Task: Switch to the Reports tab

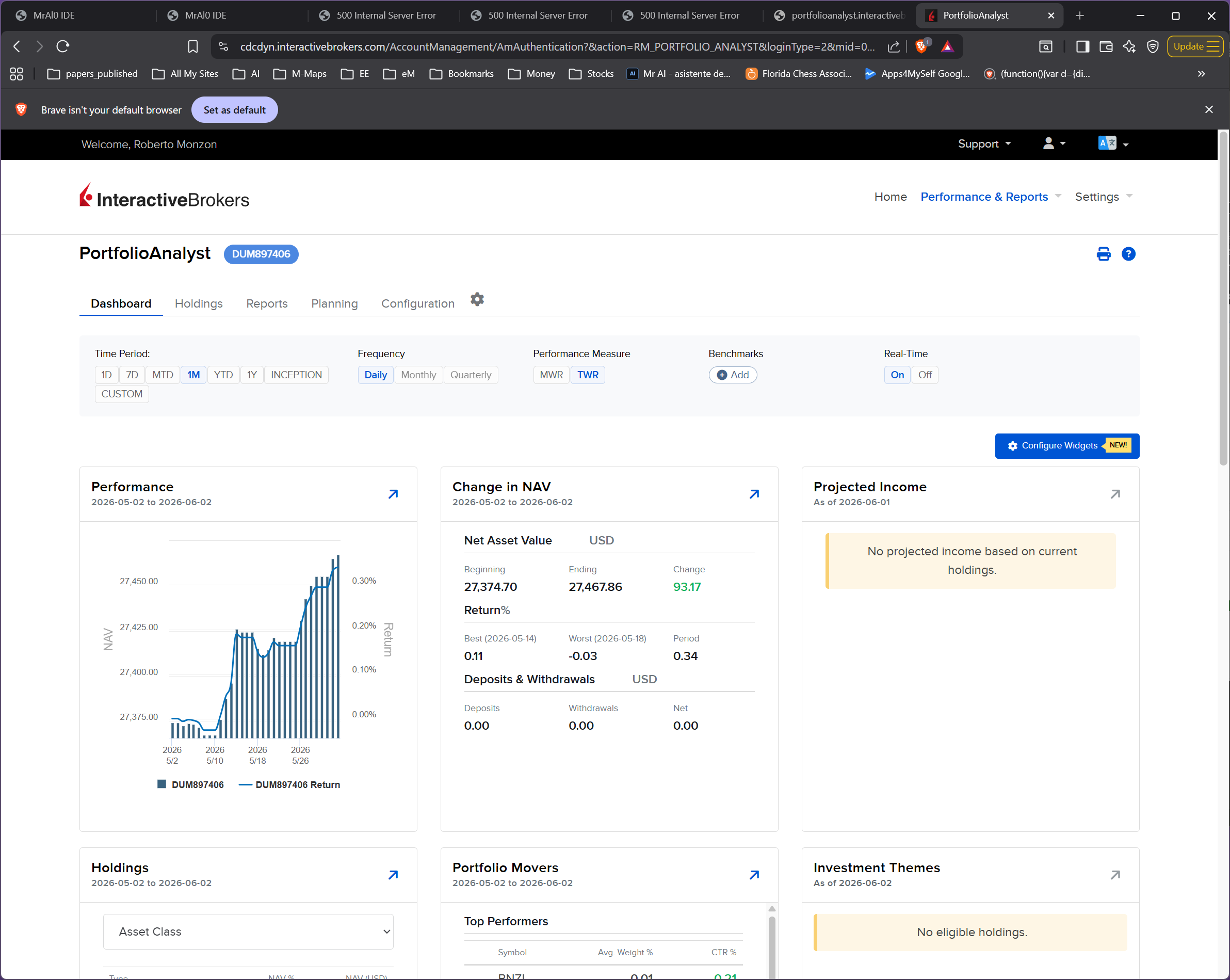Action: (x=266, y=303)
